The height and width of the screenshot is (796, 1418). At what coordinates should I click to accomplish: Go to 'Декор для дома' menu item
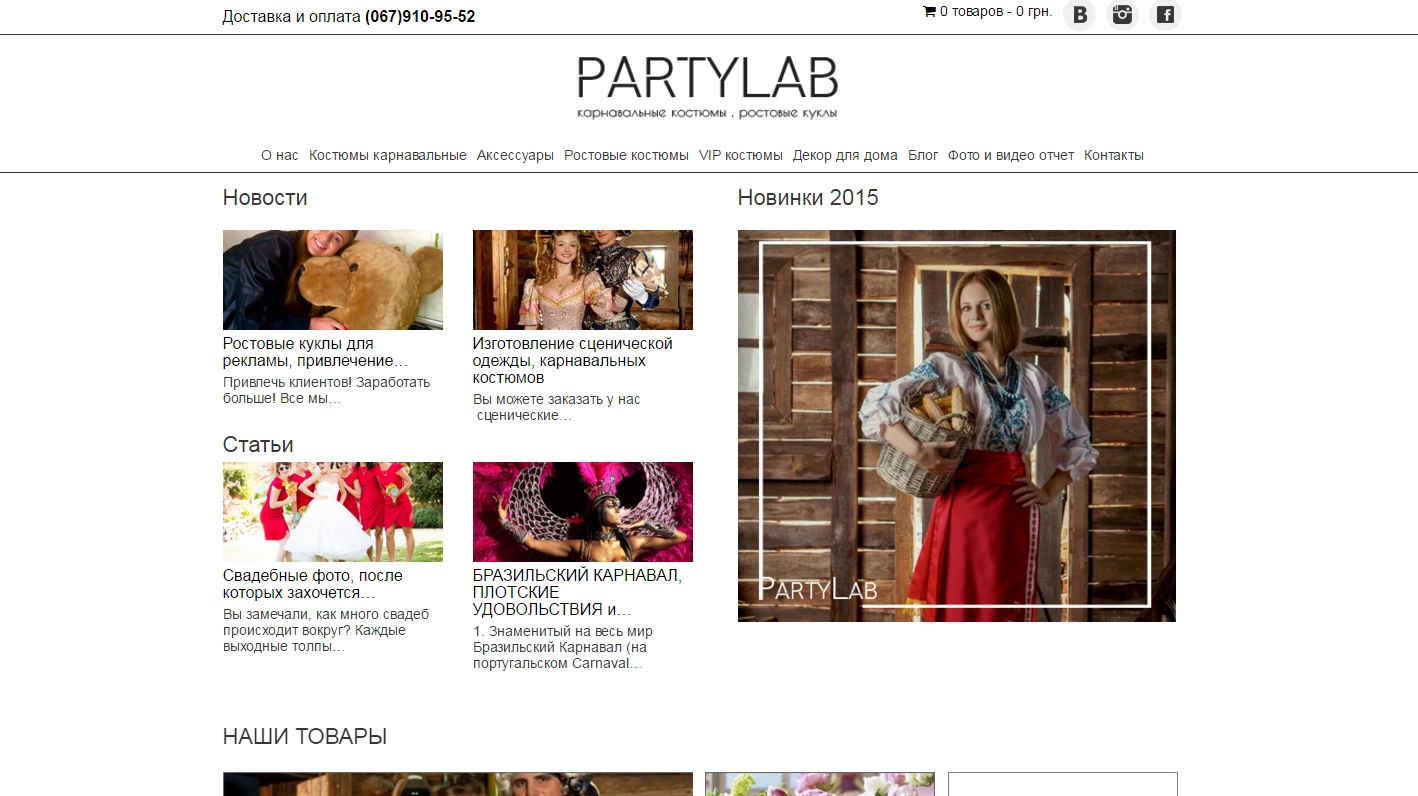845,155
